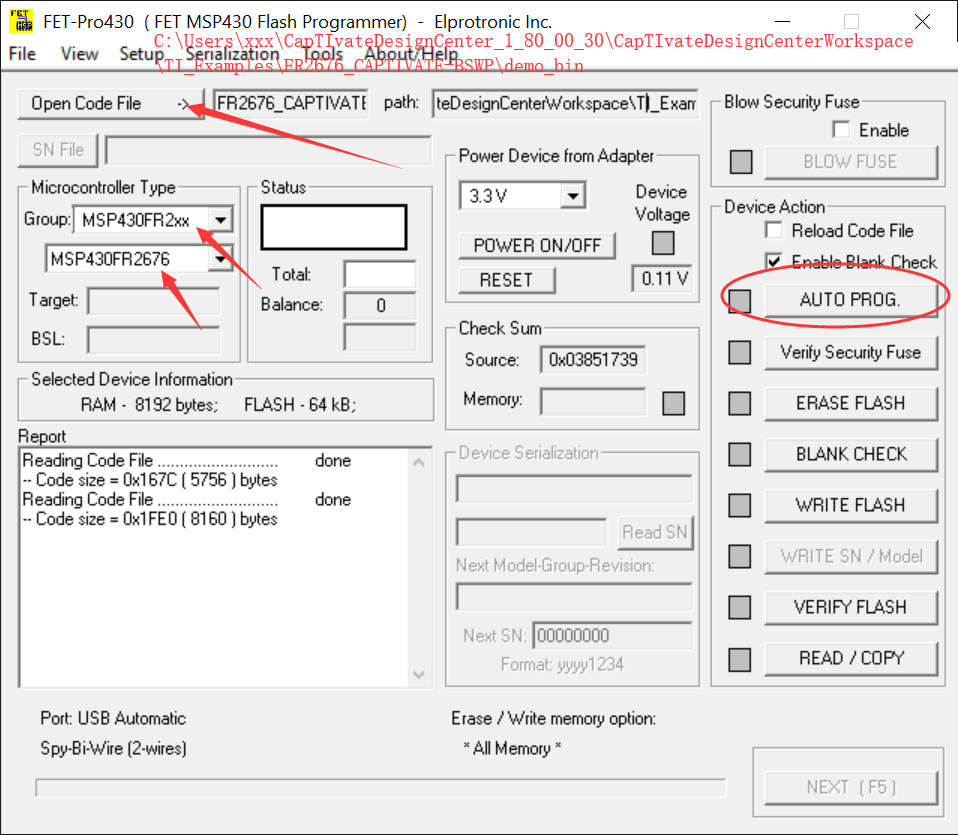
Task: Click the ERASE FLASH button
Action: click(x=851, y=404)
